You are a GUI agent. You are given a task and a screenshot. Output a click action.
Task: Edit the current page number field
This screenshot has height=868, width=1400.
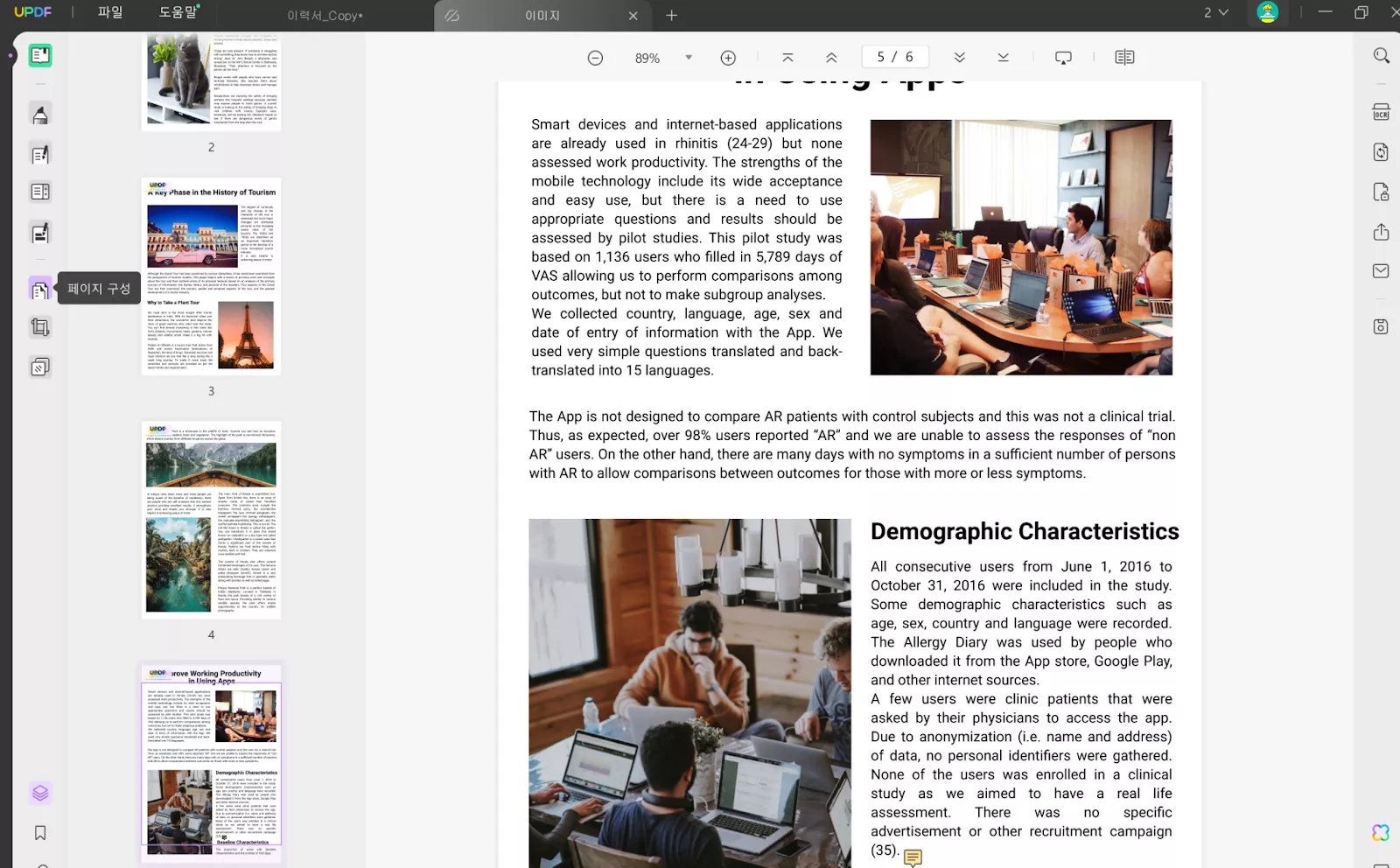(x=895, y=57)
